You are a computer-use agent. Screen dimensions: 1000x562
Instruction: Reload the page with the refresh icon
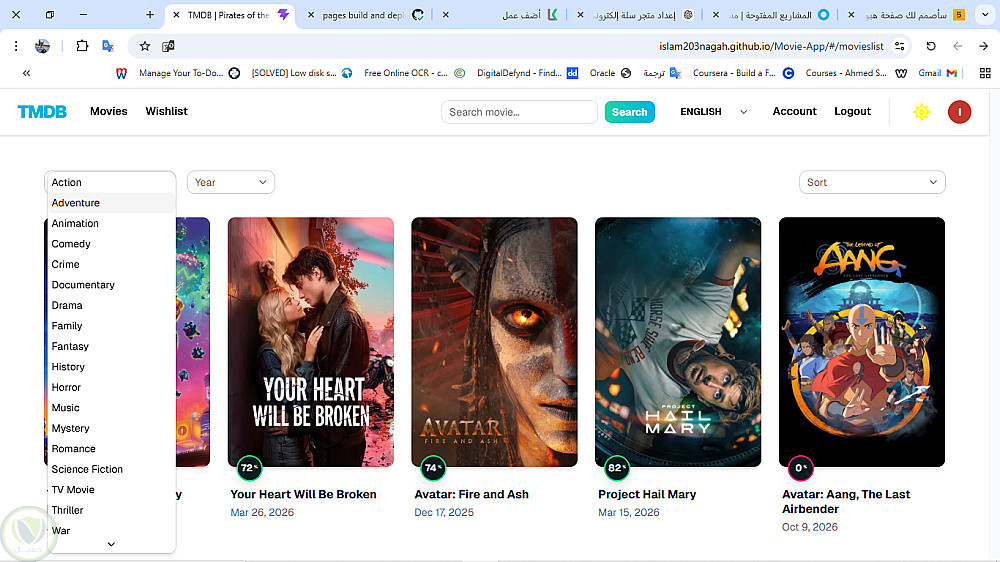[x=931, y=46]
